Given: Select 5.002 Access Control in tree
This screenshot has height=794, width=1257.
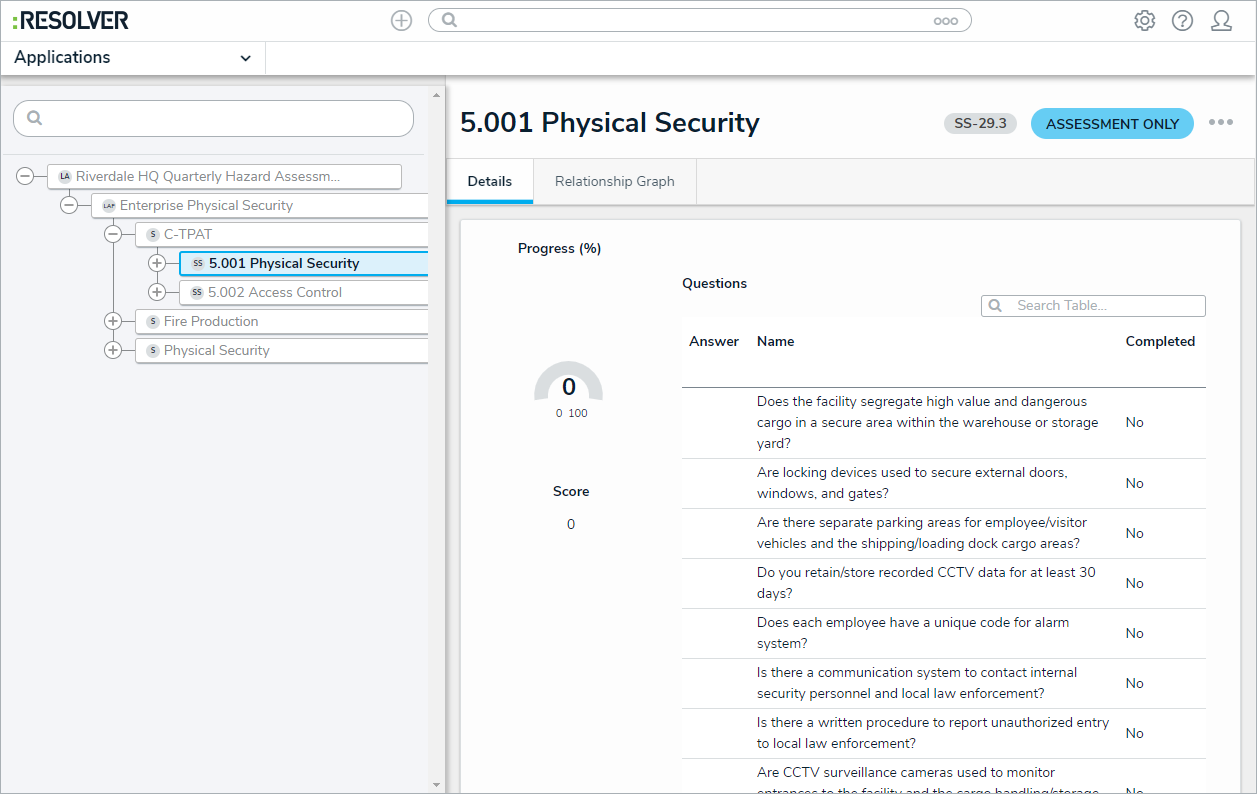Looking at the screenshot, I should pos(304,292).
